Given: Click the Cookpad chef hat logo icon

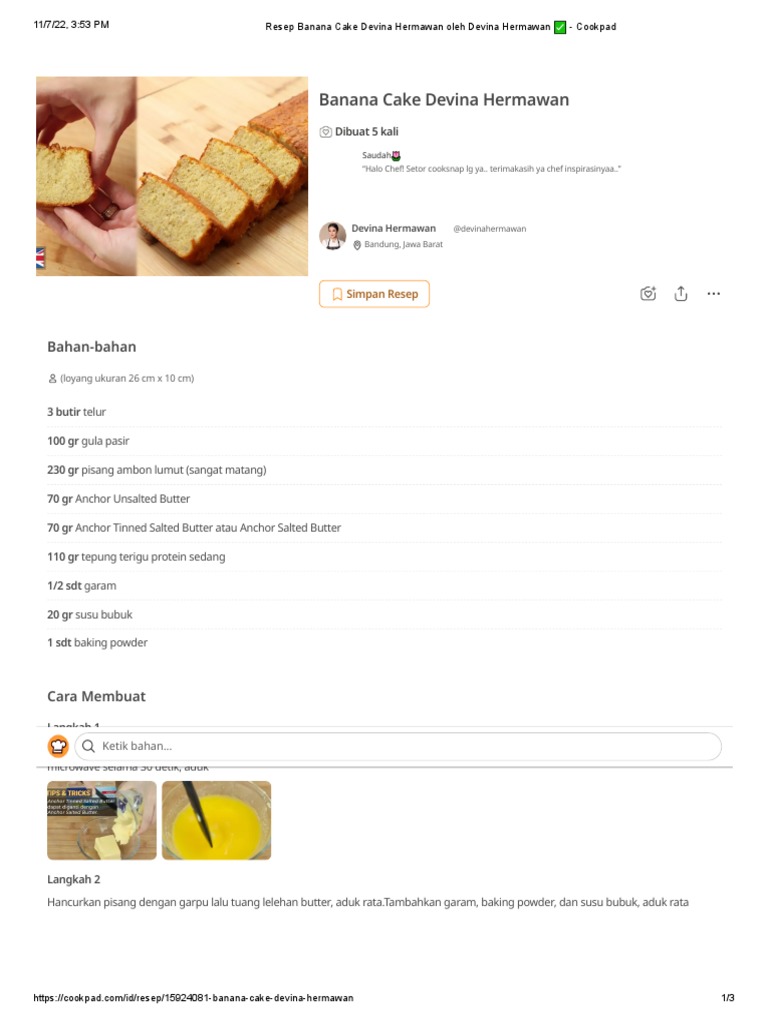Looking at the screenshot, I should [x=58, y=746].
